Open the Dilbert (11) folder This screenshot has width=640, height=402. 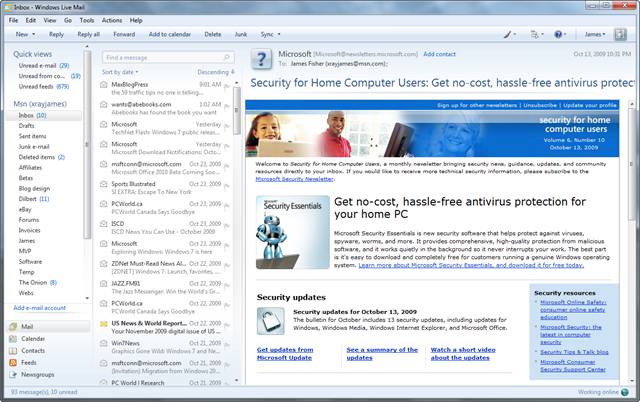click(34, 199)
